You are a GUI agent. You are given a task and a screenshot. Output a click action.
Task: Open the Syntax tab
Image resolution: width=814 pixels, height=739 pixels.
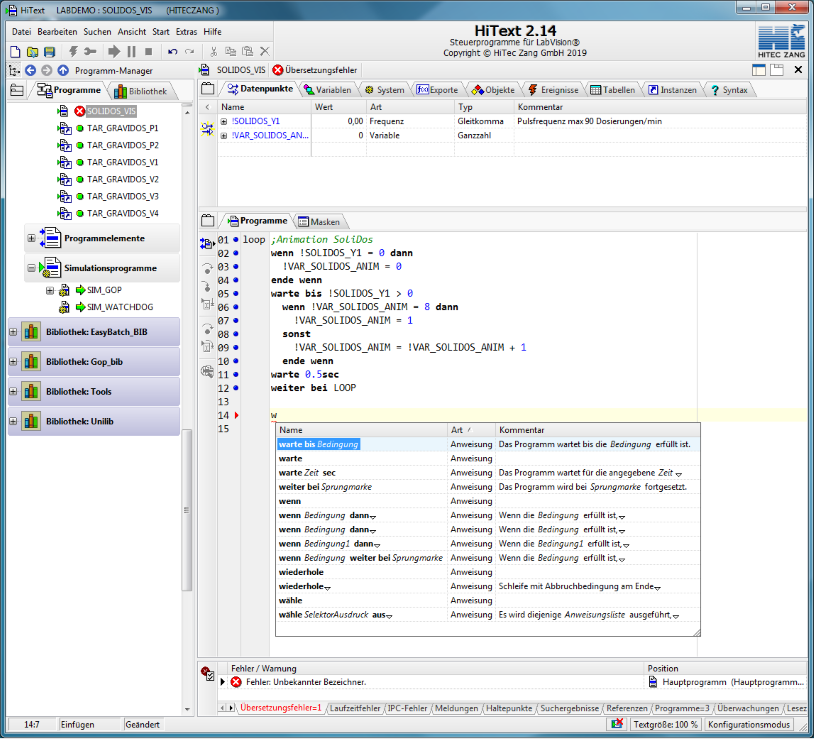729,90
